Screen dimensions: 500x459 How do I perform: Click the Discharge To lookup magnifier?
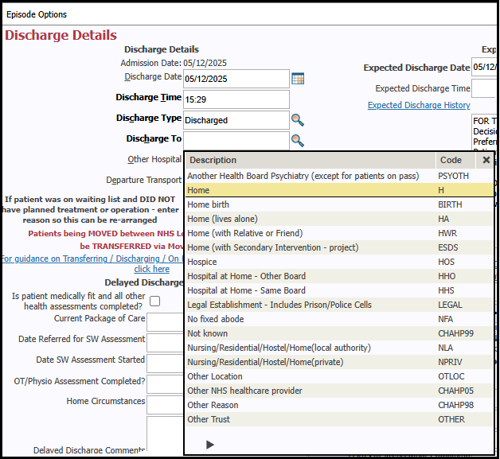point(297,141)
